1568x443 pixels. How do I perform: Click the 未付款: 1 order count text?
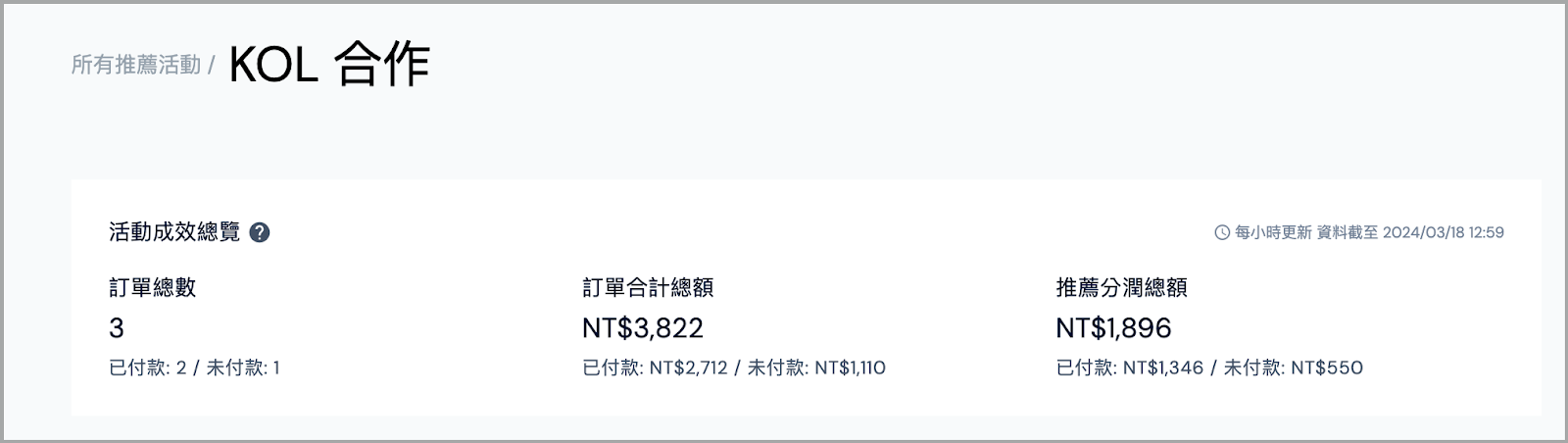coord(243,368)
